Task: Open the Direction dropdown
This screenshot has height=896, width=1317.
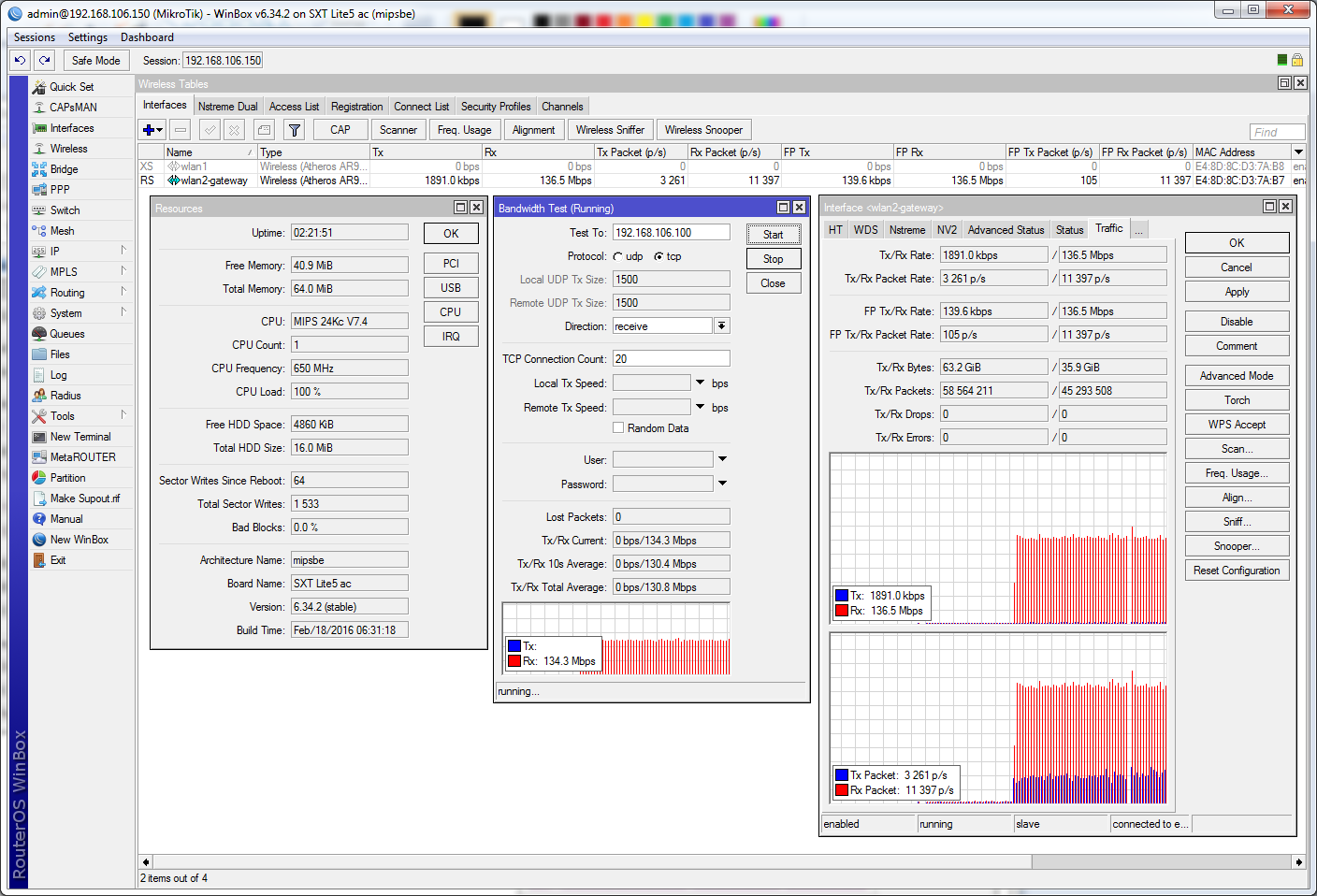Action: click(721, 326)
